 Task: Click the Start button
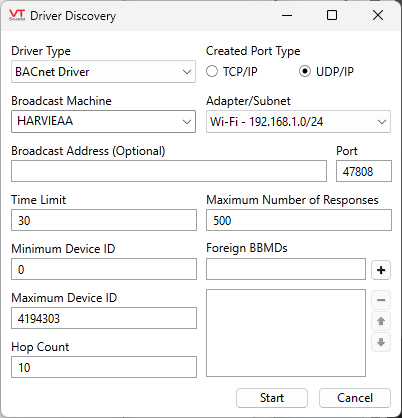tap(272, 398)
